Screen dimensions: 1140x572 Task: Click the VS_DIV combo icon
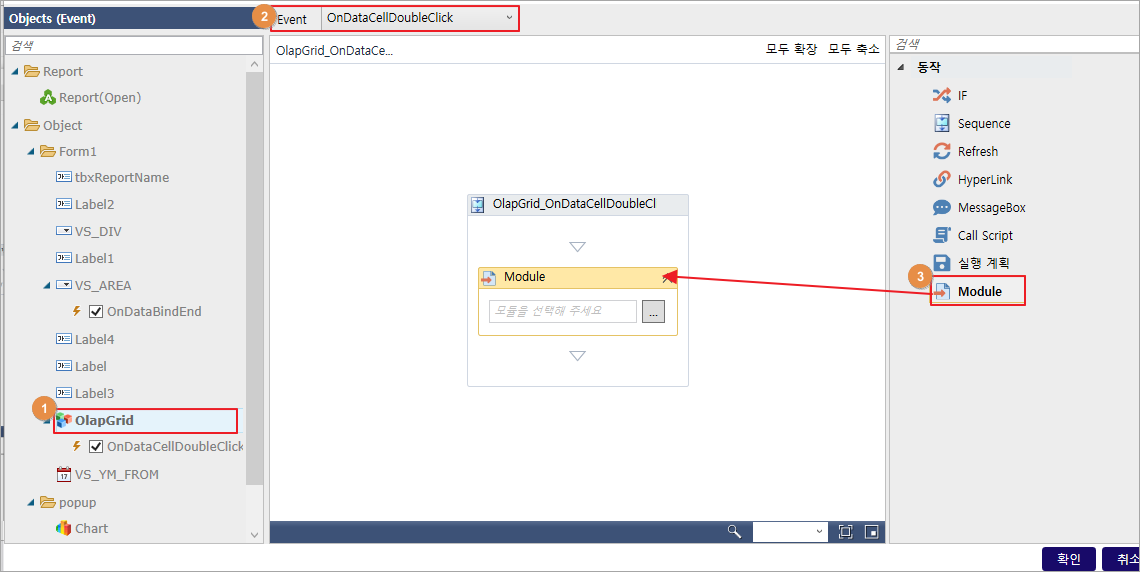64,231
